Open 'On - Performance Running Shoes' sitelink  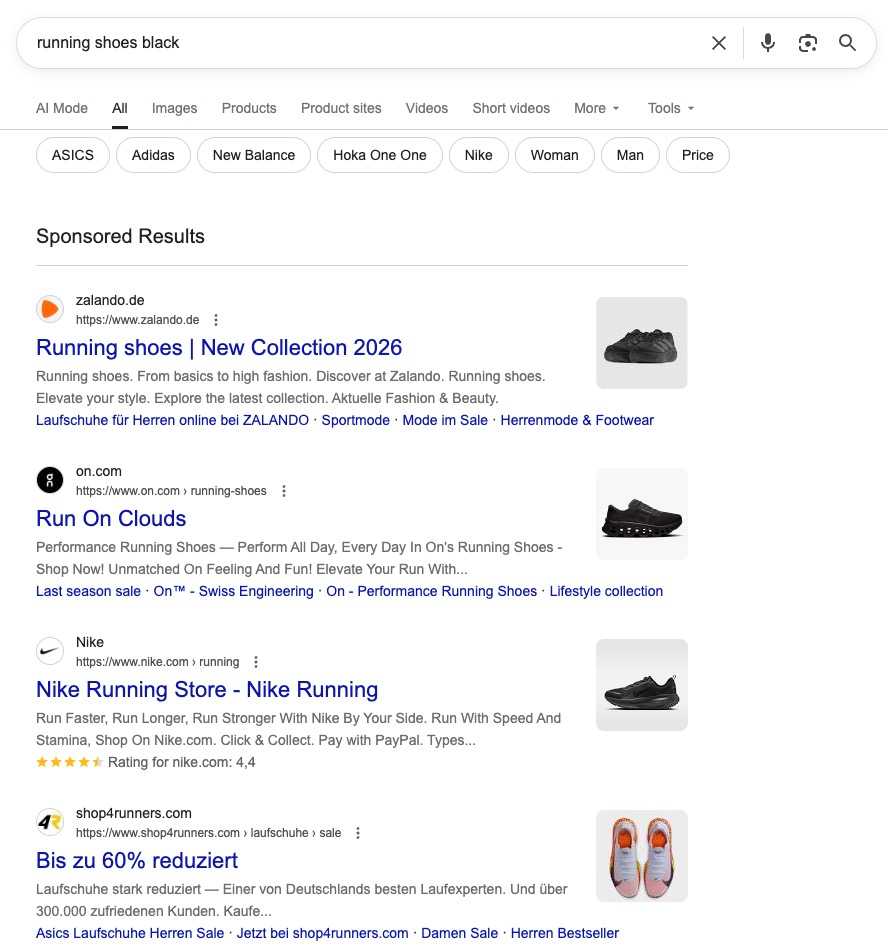(432, 591)
